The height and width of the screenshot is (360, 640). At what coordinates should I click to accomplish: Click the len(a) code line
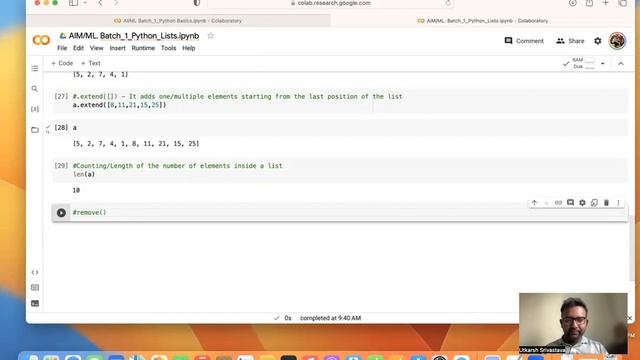[84, 174]
